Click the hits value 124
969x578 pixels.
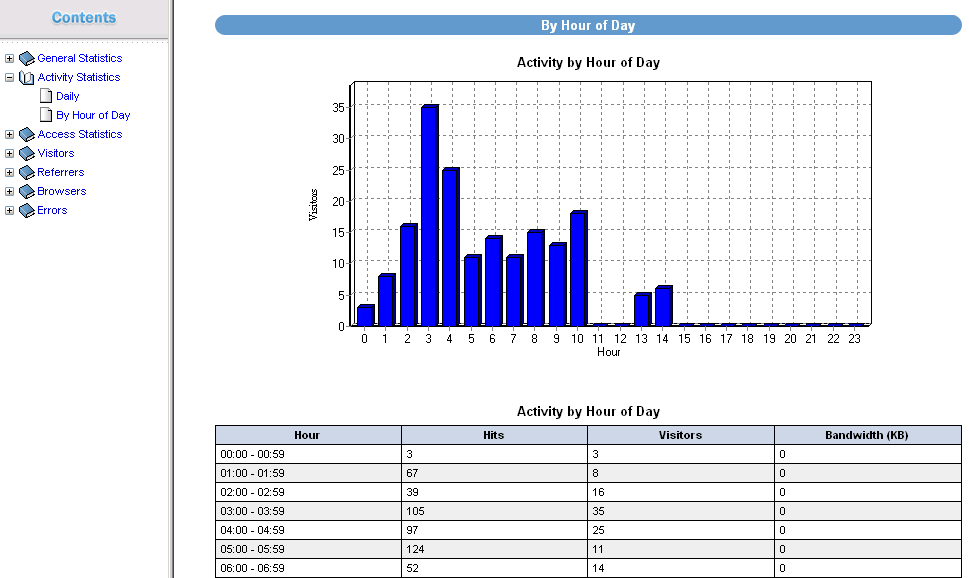tap(415, 550)
